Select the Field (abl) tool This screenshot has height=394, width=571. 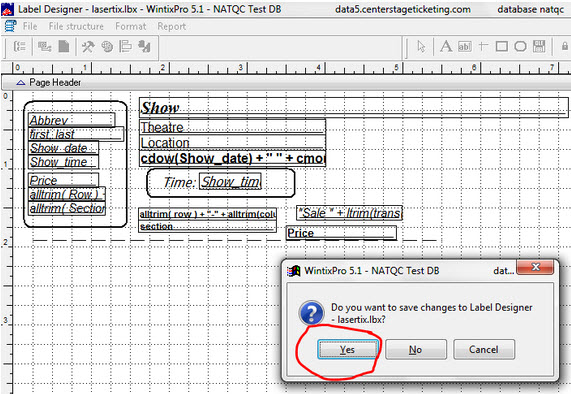[x=465, y=47]
